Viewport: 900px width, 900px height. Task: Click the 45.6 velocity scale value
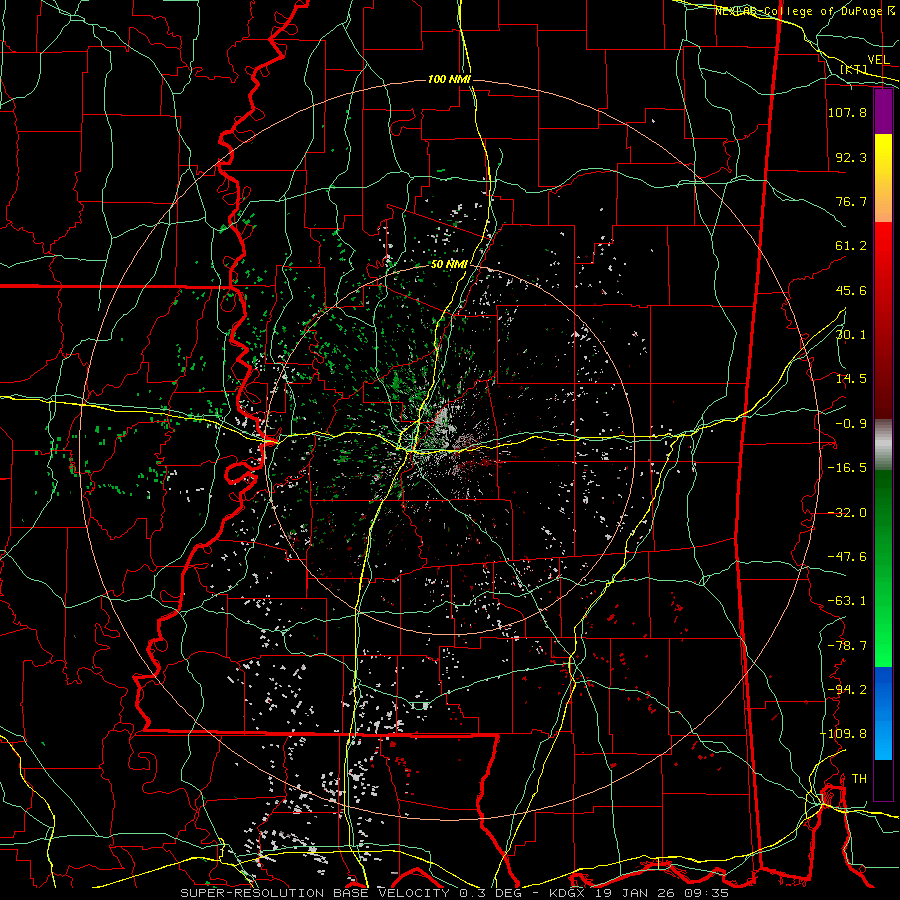click(851, 290)
